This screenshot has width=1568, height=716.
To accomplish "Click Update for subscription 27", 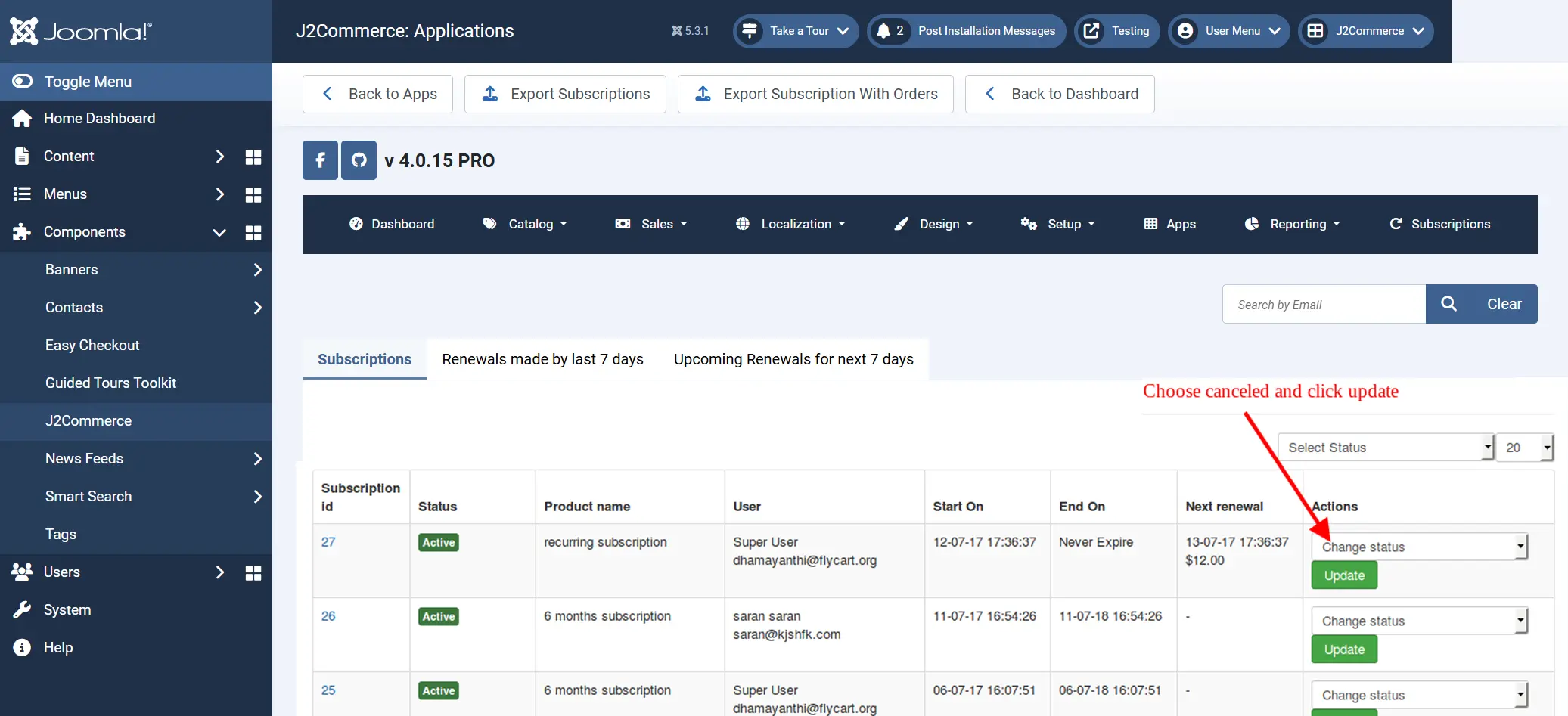I will click(x=1344, y=575).
